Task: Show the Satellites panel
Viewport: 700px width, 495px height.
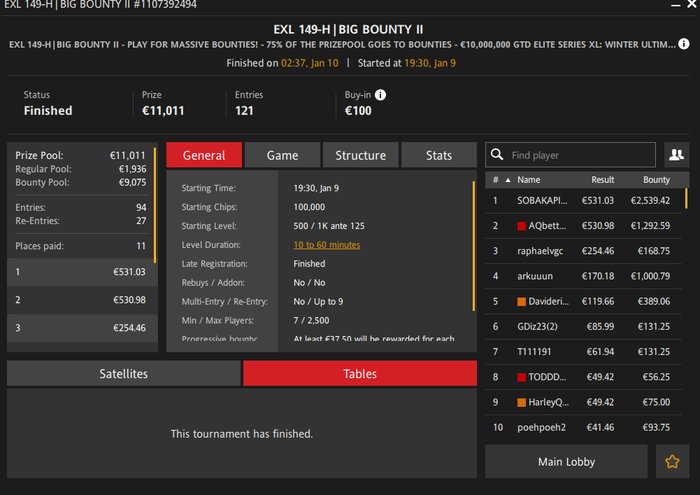Action: (124, 374)
